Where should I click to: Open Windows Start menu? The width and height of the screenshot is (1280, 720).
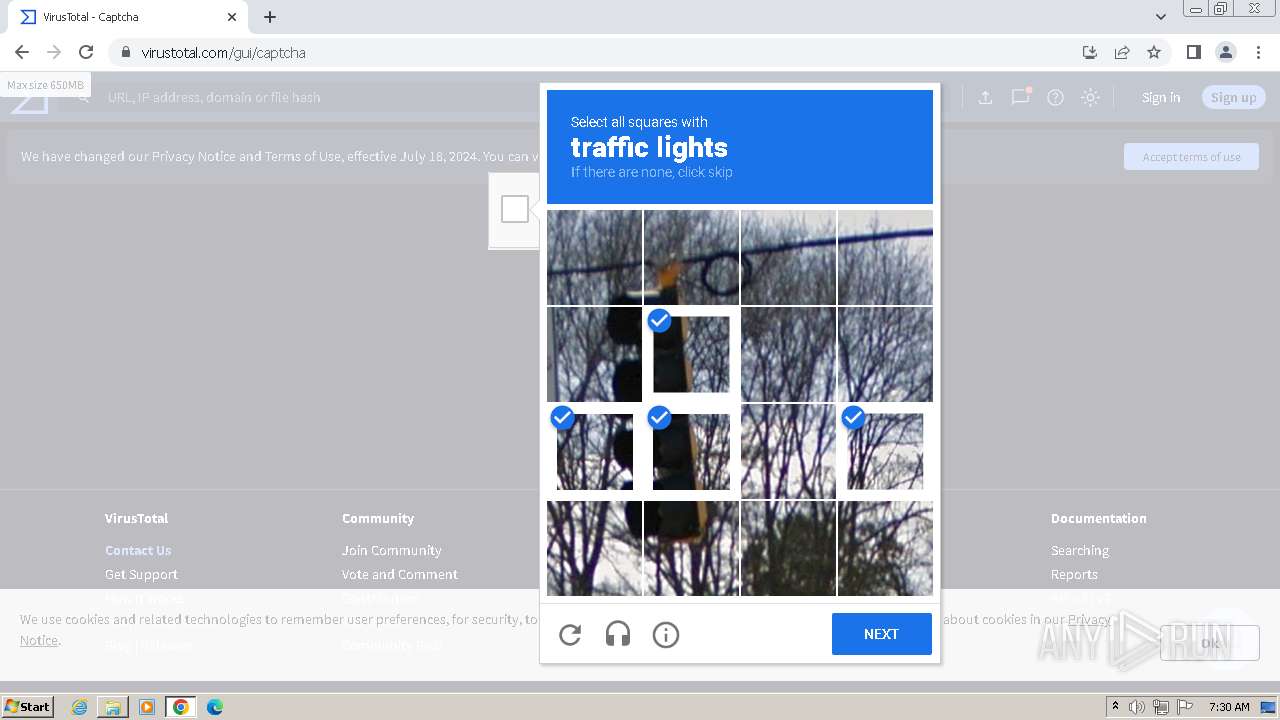(28, 706)
